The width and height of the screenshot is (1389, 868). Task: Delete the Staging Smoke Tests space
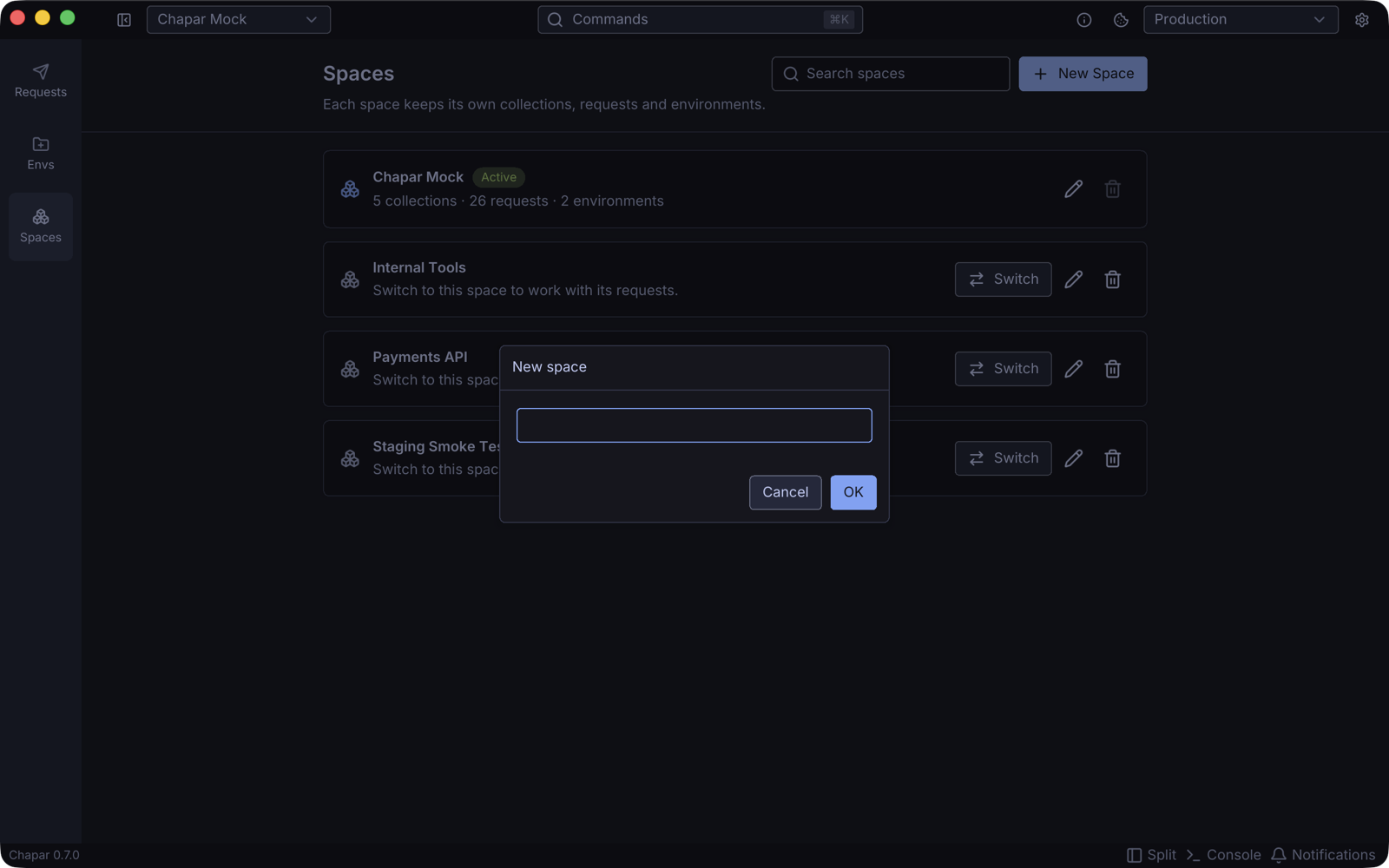pos(1113,458)
